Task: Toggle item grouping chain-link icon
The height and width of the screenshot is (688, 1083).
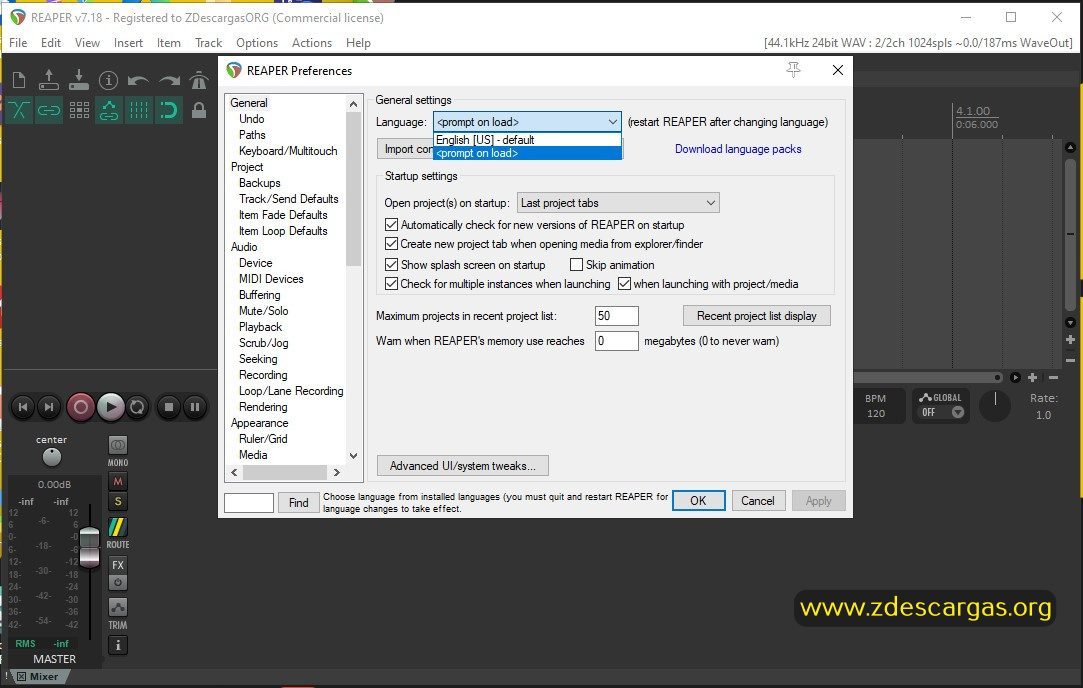Action: pos(48,110)
